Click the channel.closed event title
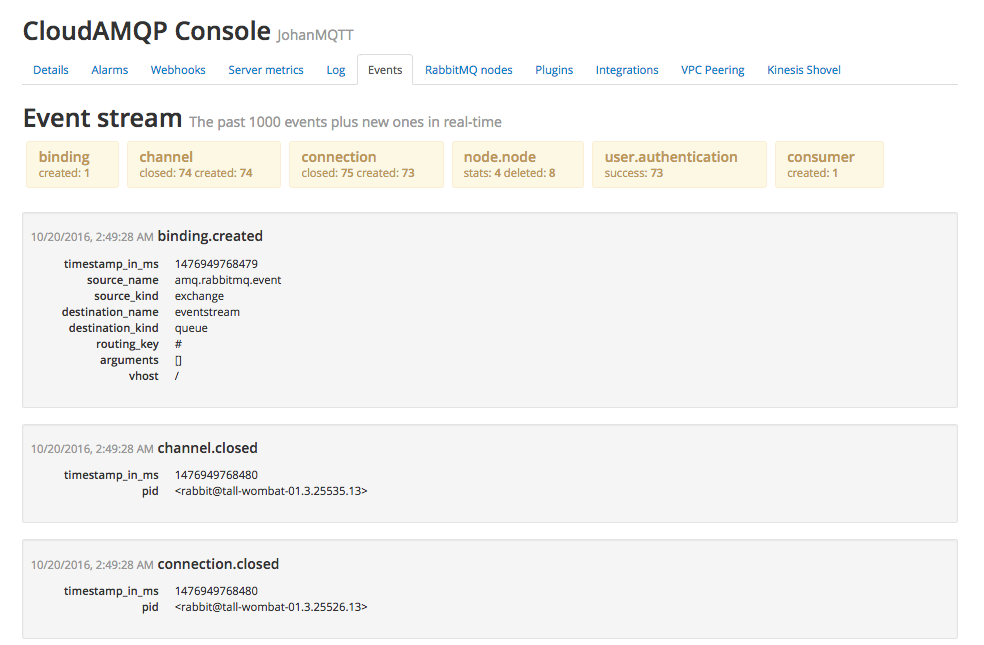 pyautogui.click(x=208, y=448)
